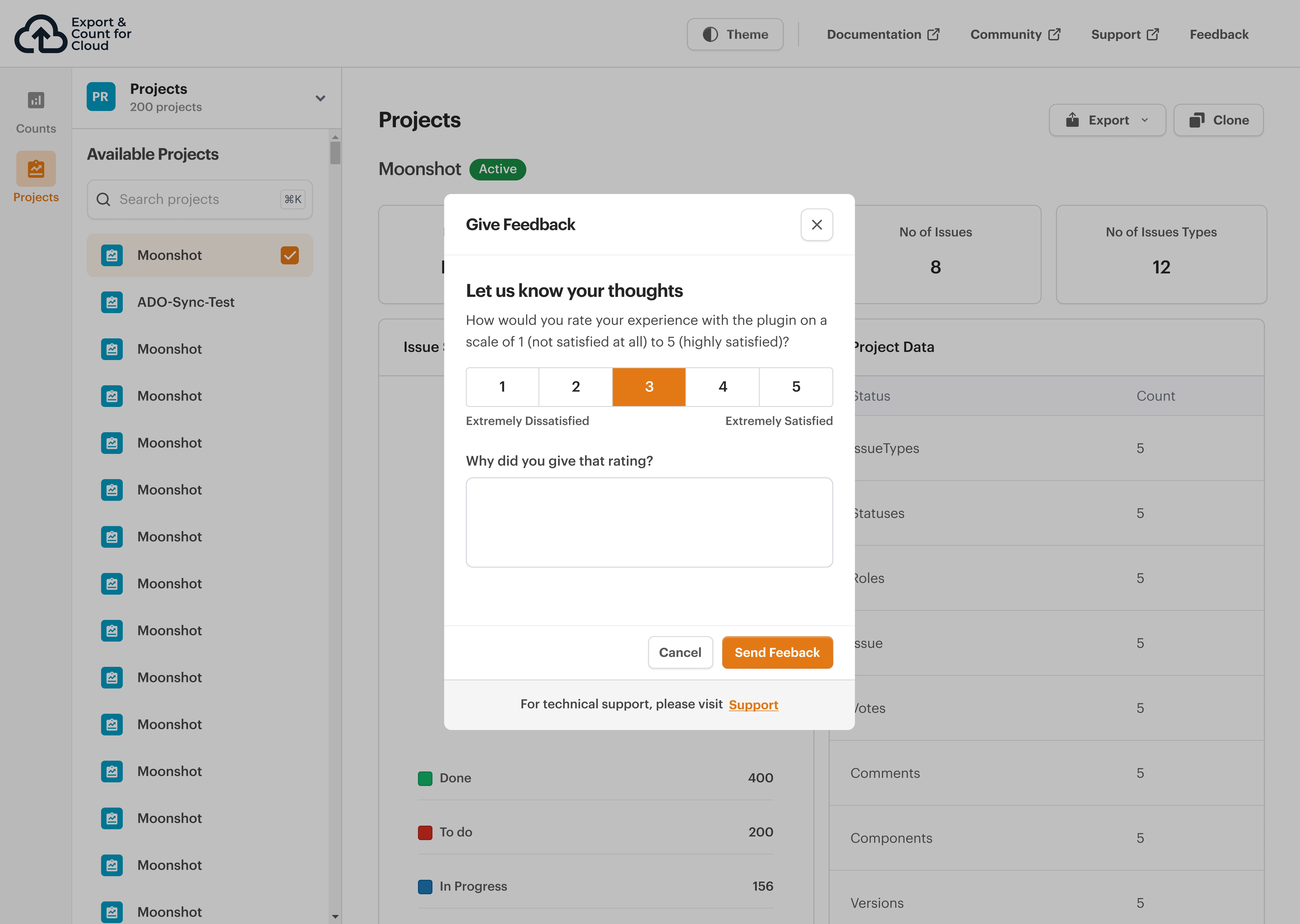Click the ADO-Sync-Test project icon

111,302
